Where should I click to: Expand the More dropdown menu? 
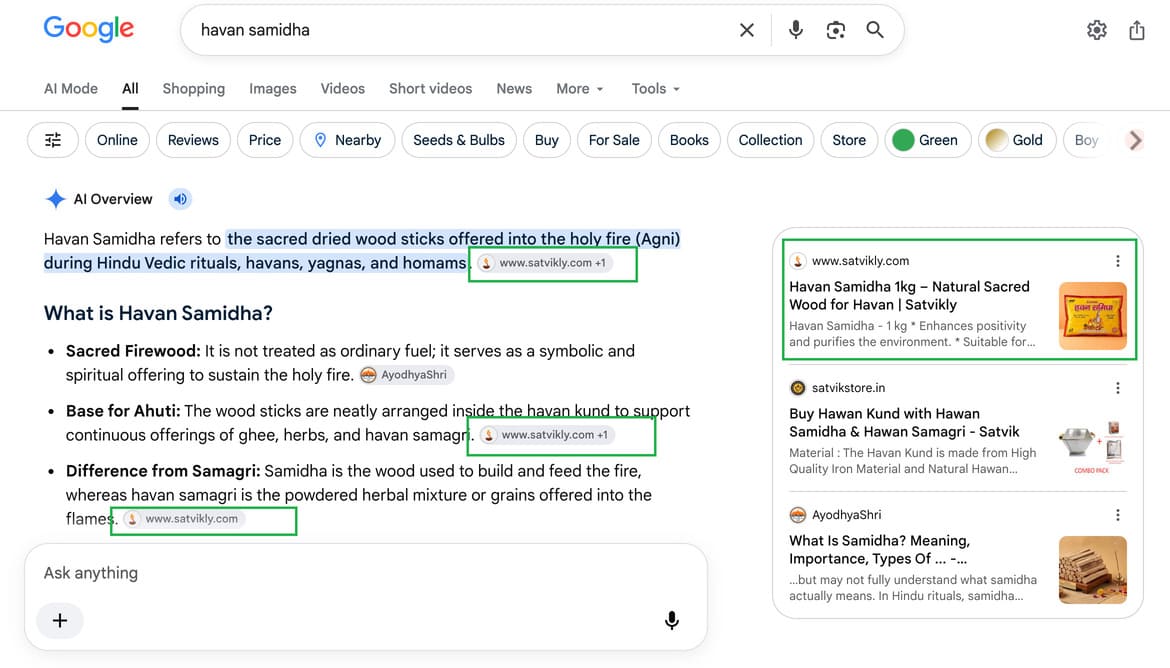tap(580, 89)
